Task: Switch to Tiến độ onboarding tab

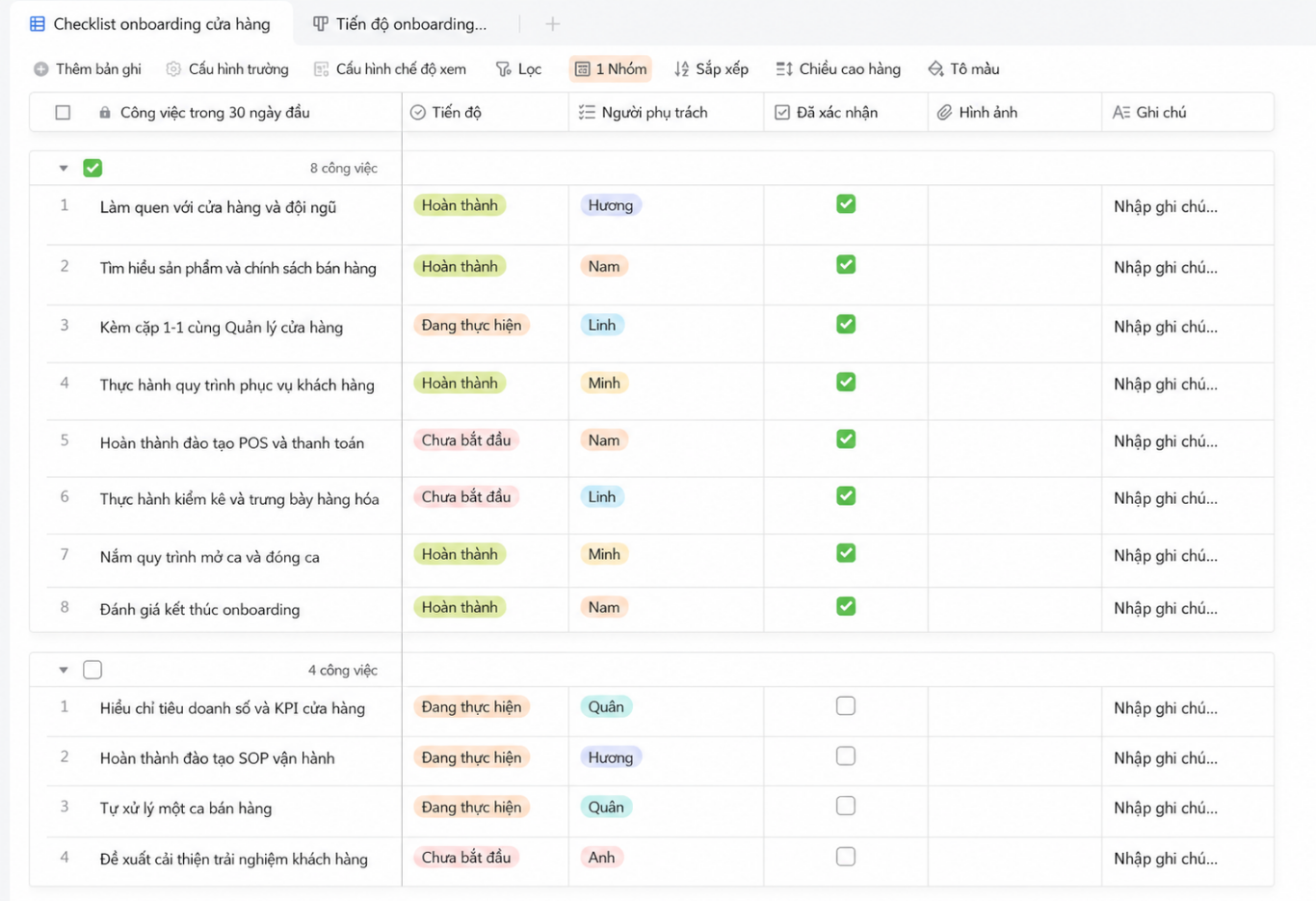Action: pos(400,24)
